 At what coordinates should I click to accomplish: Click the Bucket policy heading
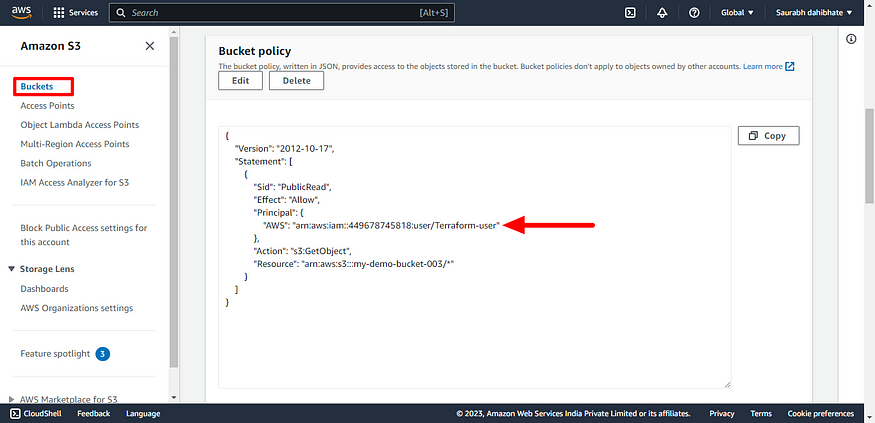[254, 51]
